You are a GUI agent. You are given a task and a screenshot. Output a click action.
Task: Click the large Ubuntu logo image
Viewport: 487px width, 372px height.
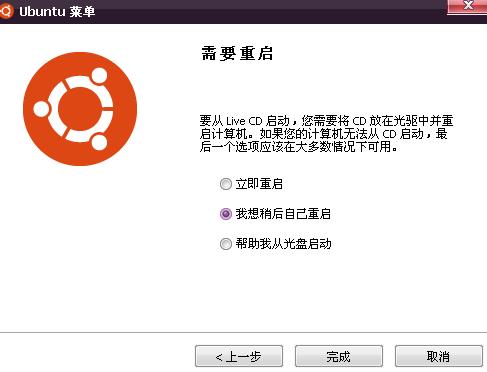click(x=80, y=109)
